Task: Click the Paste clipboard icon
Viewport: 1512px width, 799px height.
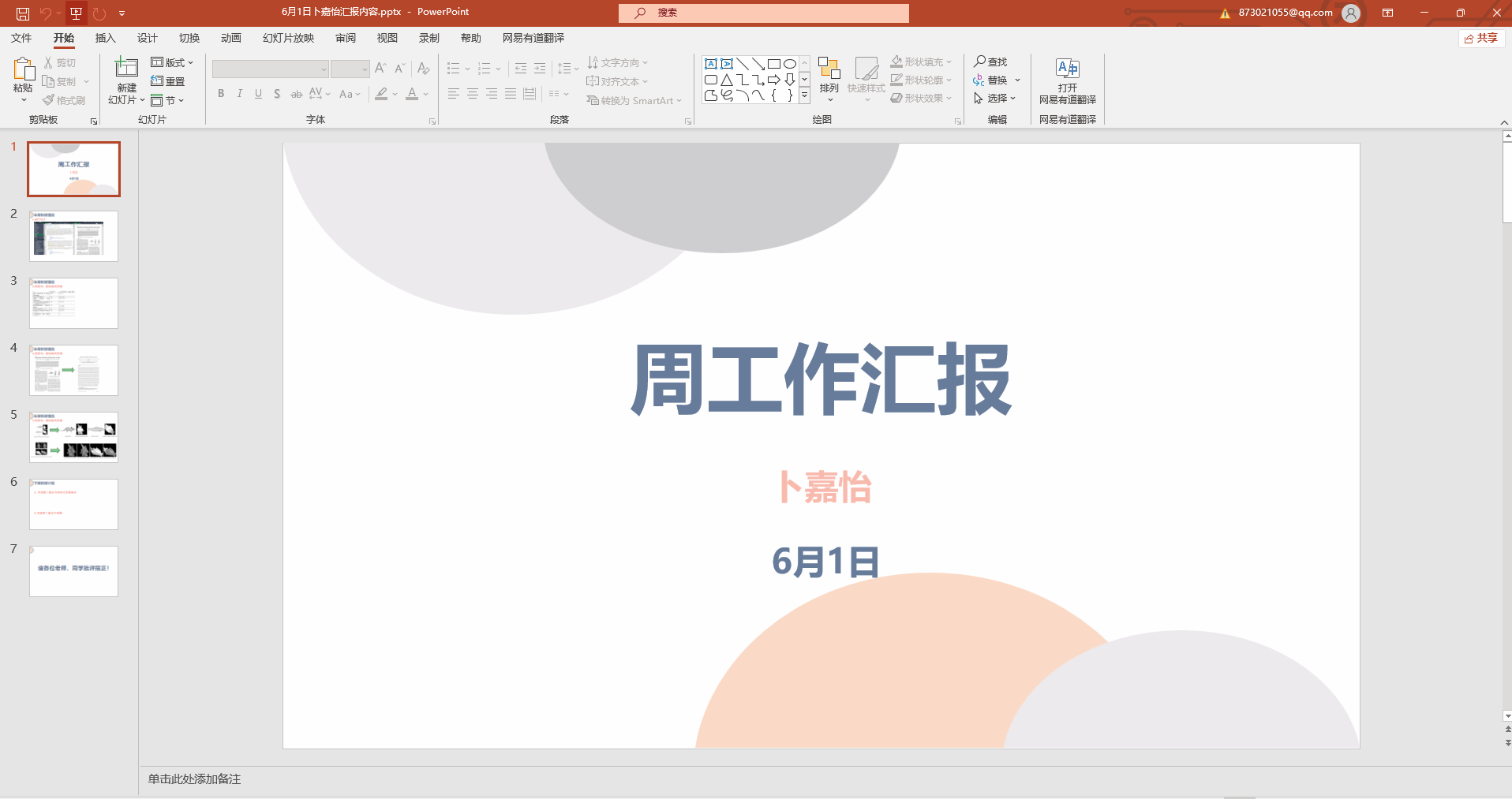Action: click(x=24, y=70)
